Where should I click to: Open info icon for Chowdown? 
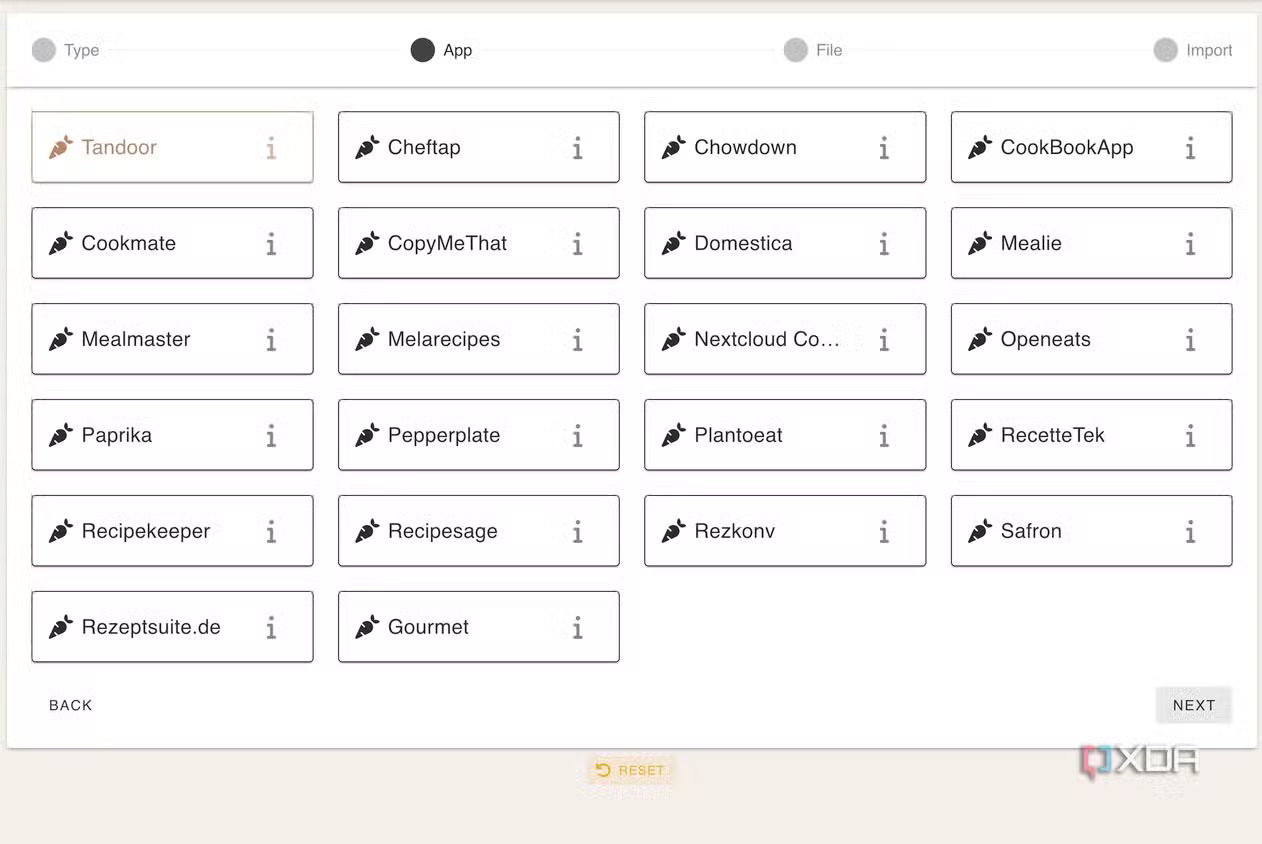884,148
